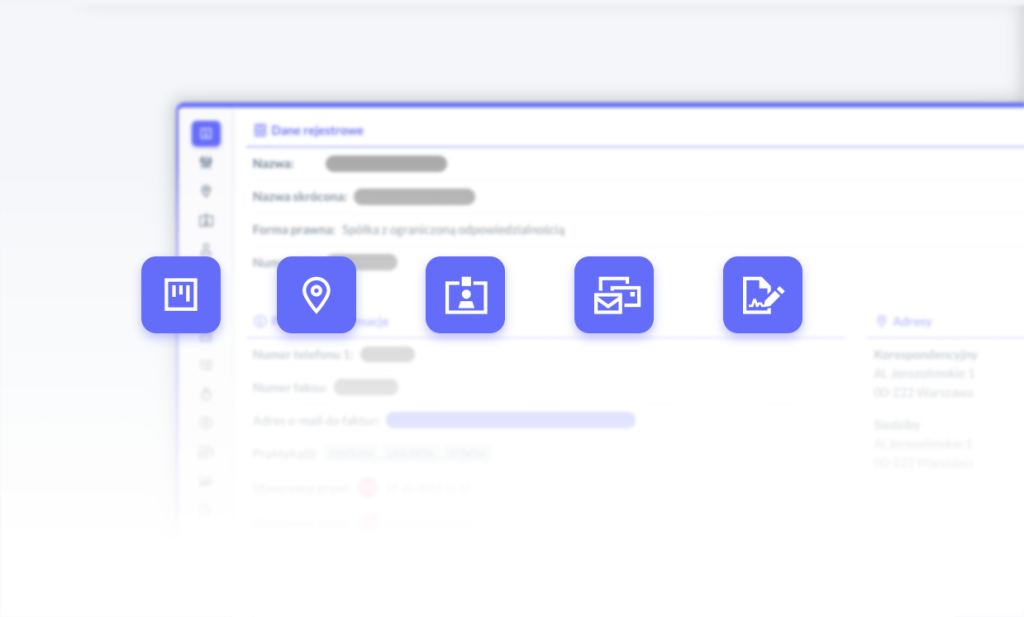Click the redacted value next to Nazwa skrócona:
Image resolution: width=1024 pixels, height=617 pixels.
415,197
